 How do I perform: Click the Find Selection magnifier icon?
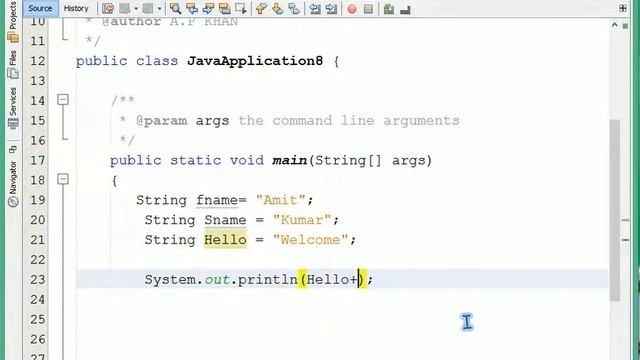176,9
